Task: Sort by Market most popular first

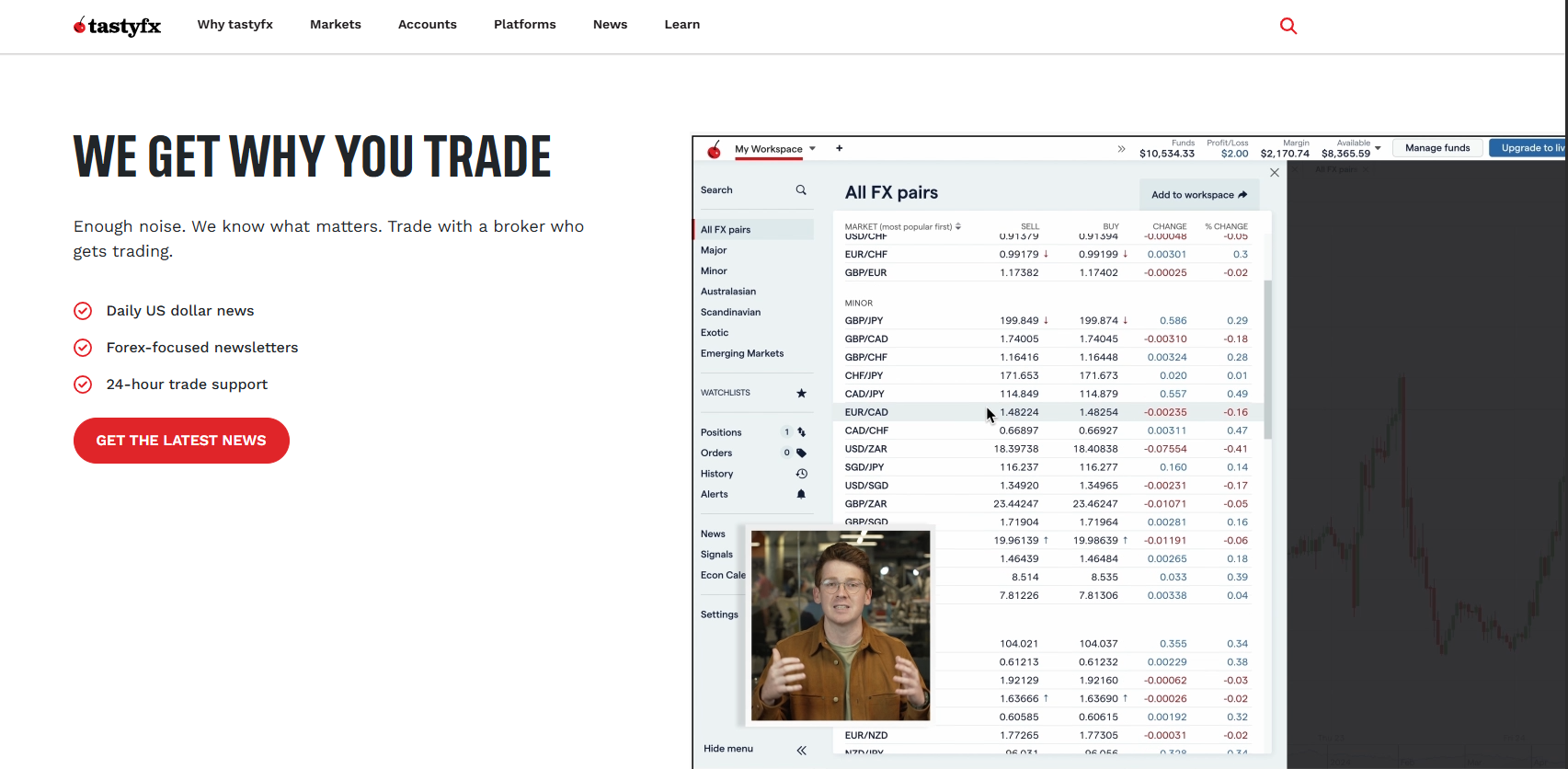Action: point(902,226)
